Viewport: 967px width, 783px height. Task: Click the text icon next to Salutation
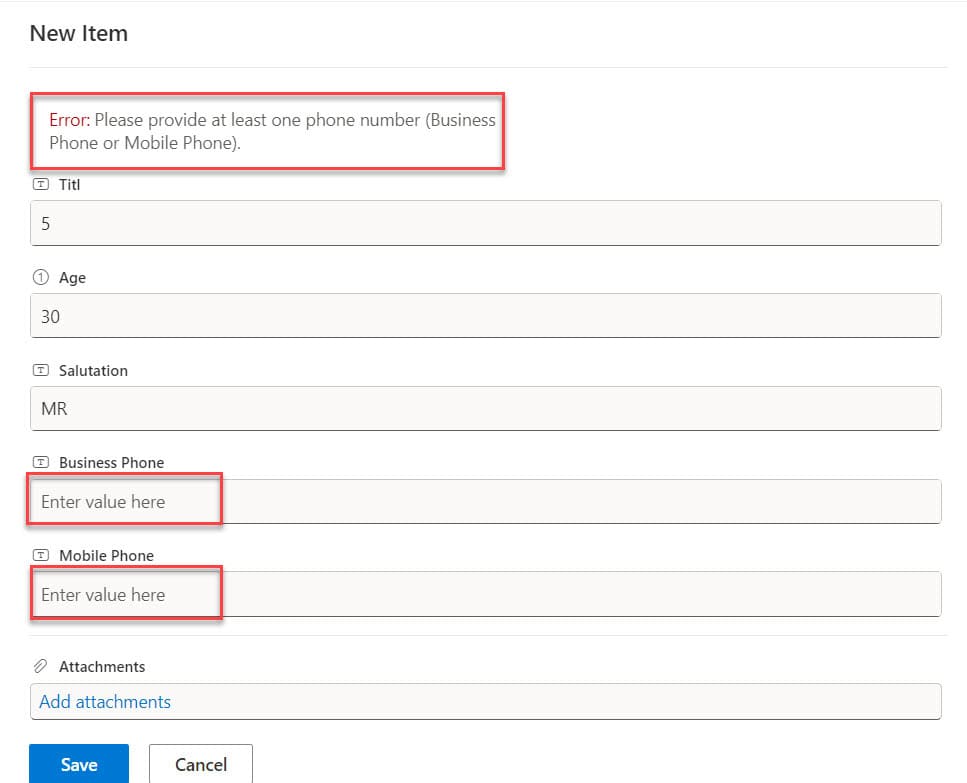(x=41, y=370)
